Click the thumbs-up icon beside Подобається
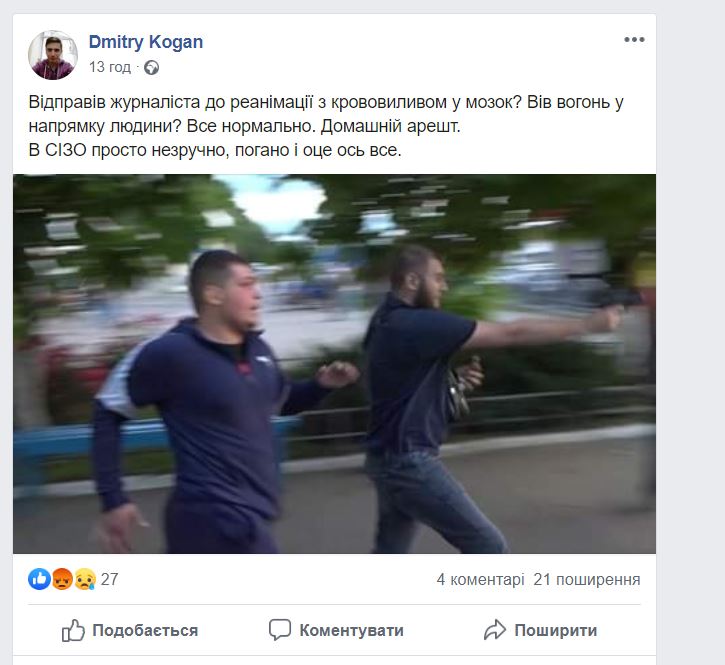 click(74, 630)
